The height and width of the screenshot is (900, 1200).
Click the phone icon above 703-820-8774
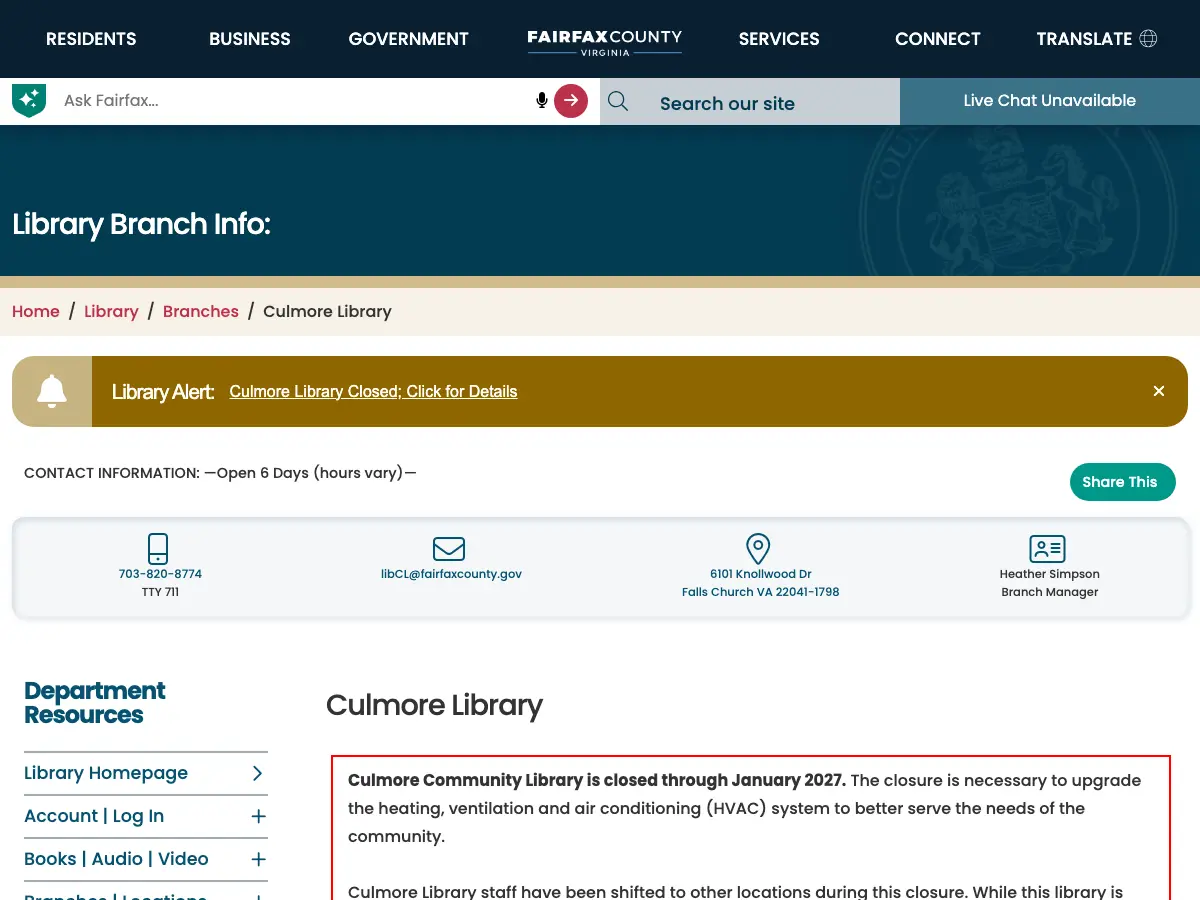[x=158, y=548]
